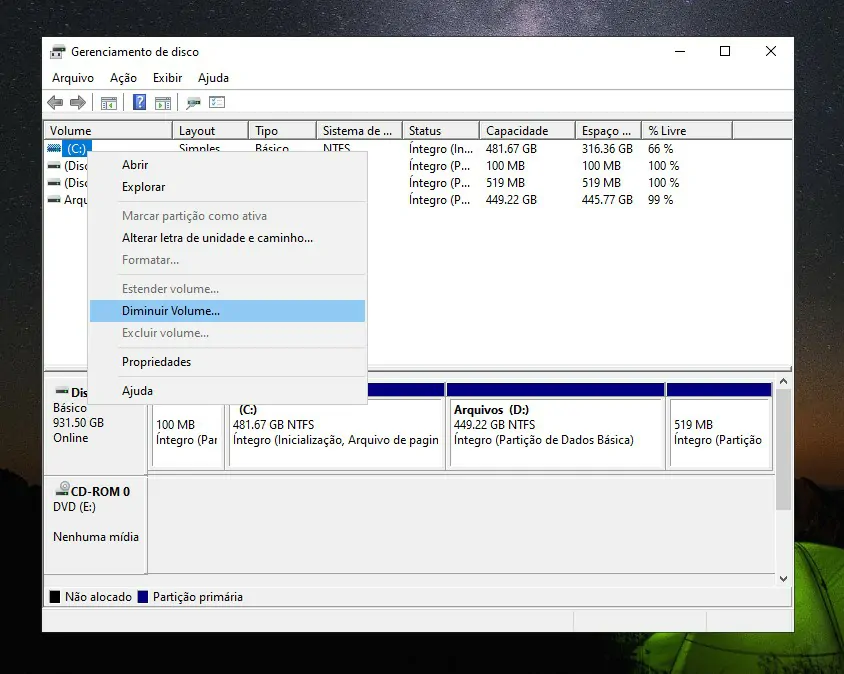Sort by the Capacidade column header
This screenshot has height=674, width=844.
pyautogui.click(x=528, y=131)
